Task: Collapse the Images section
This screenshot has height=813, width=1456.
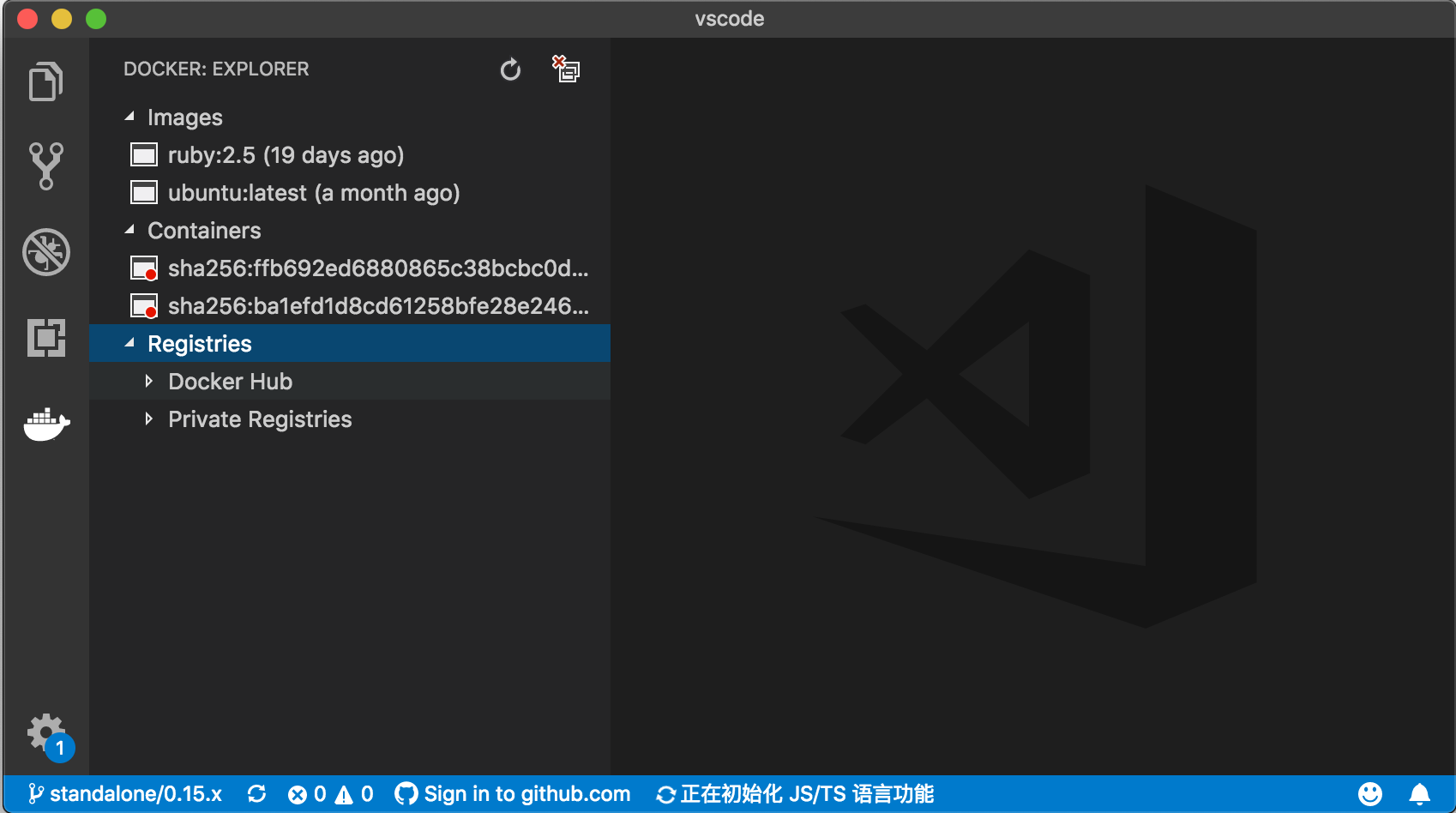Action: [130, 117]
